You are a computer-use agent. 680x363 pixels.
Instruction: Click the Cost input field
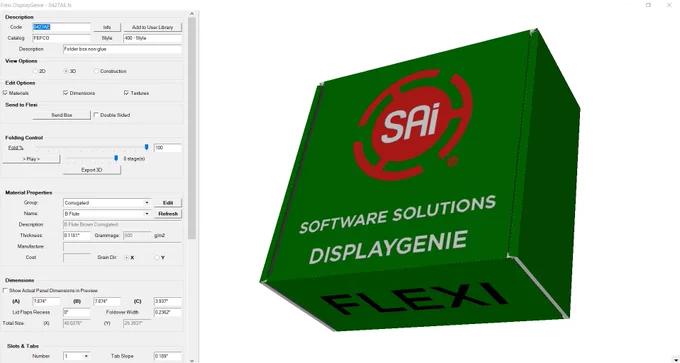(x=77, y=258)
